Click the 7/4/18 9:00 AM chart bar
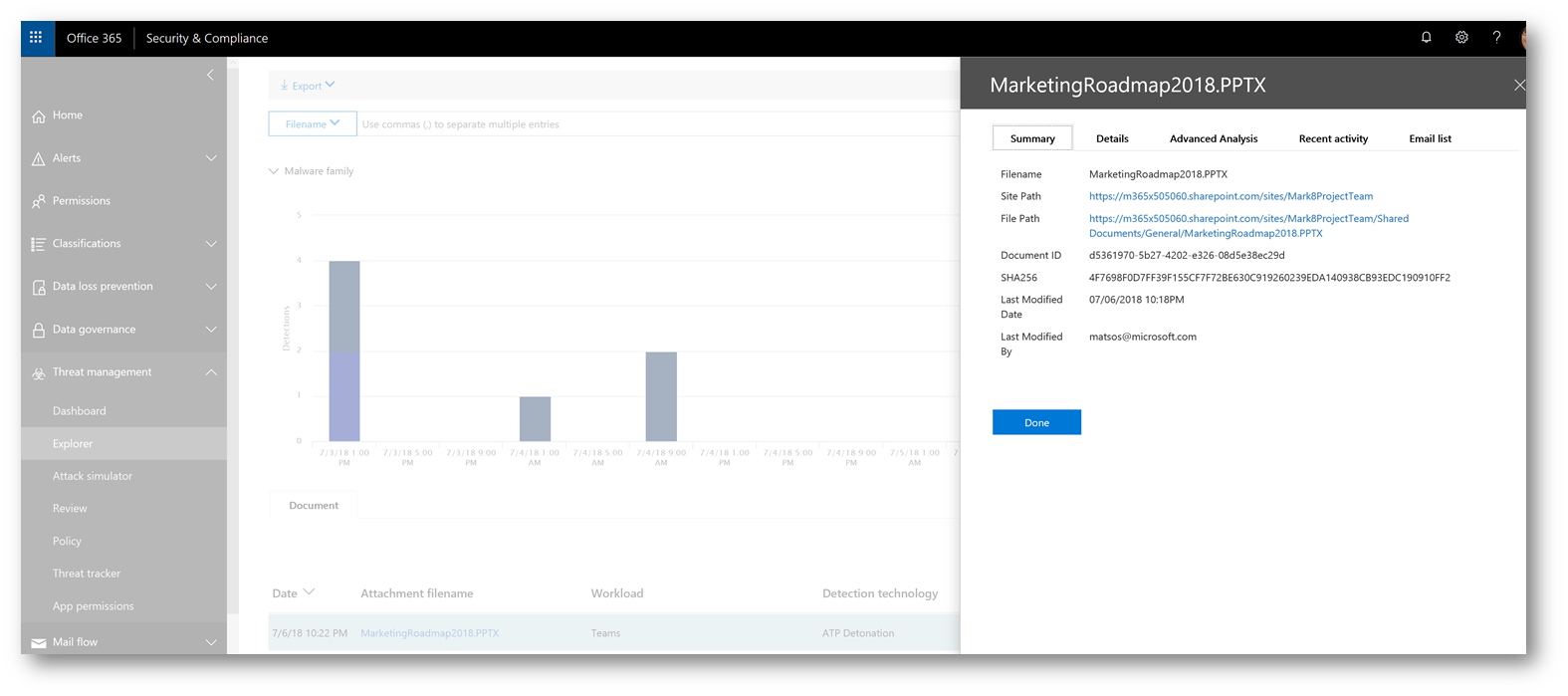 click(x=661, y=396)
